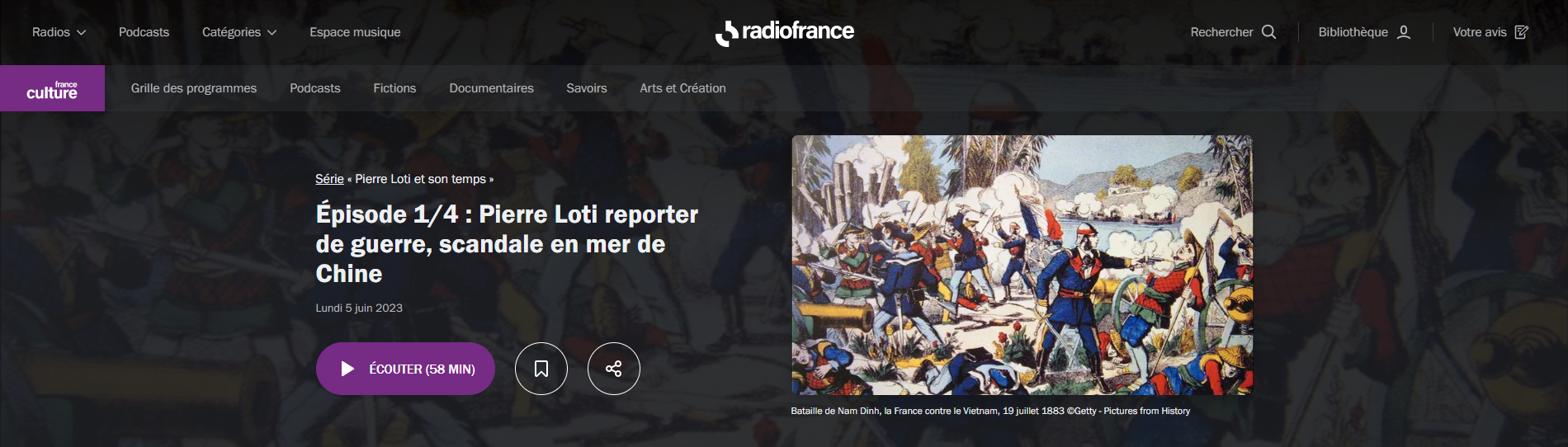Click the Bibliothèque user profile icon
Screen dimensions: 1568x447
1404,32
